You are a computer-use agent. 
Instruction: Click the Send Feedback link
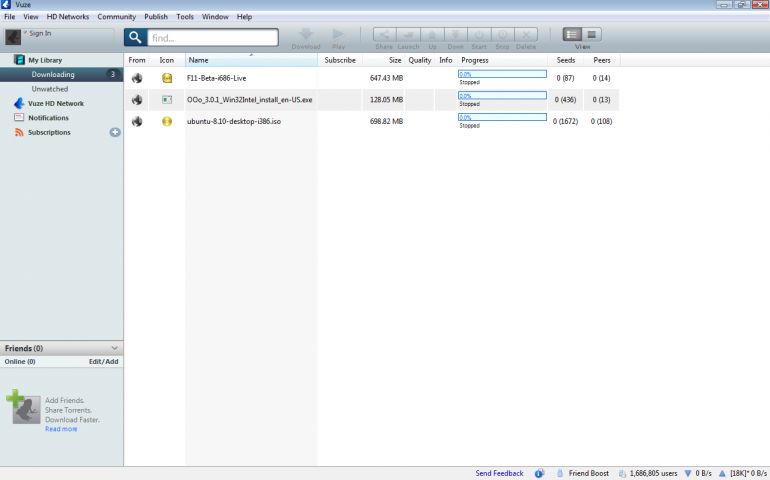[499, 474]
